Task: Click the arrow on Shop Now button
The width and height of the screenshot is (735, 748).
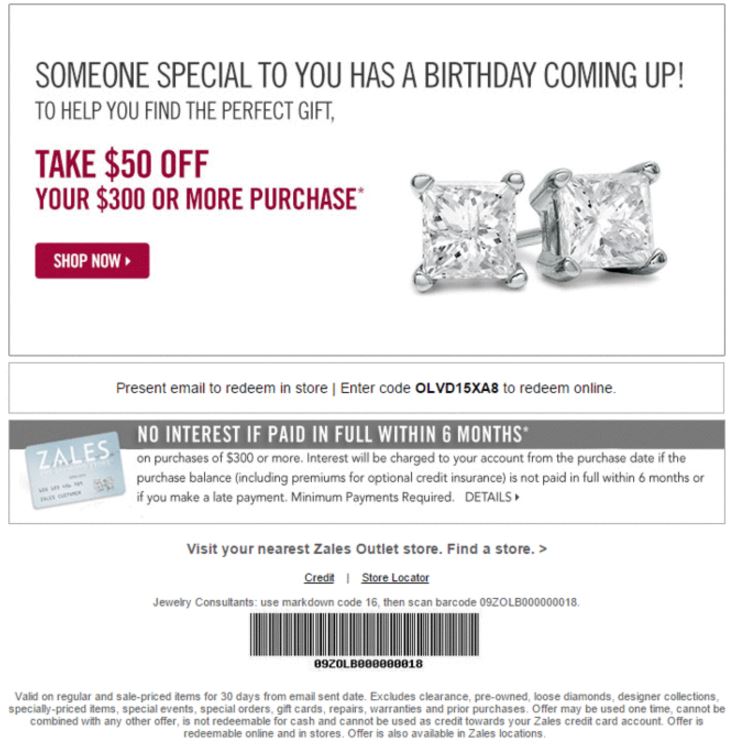Action: click(128, 261)
